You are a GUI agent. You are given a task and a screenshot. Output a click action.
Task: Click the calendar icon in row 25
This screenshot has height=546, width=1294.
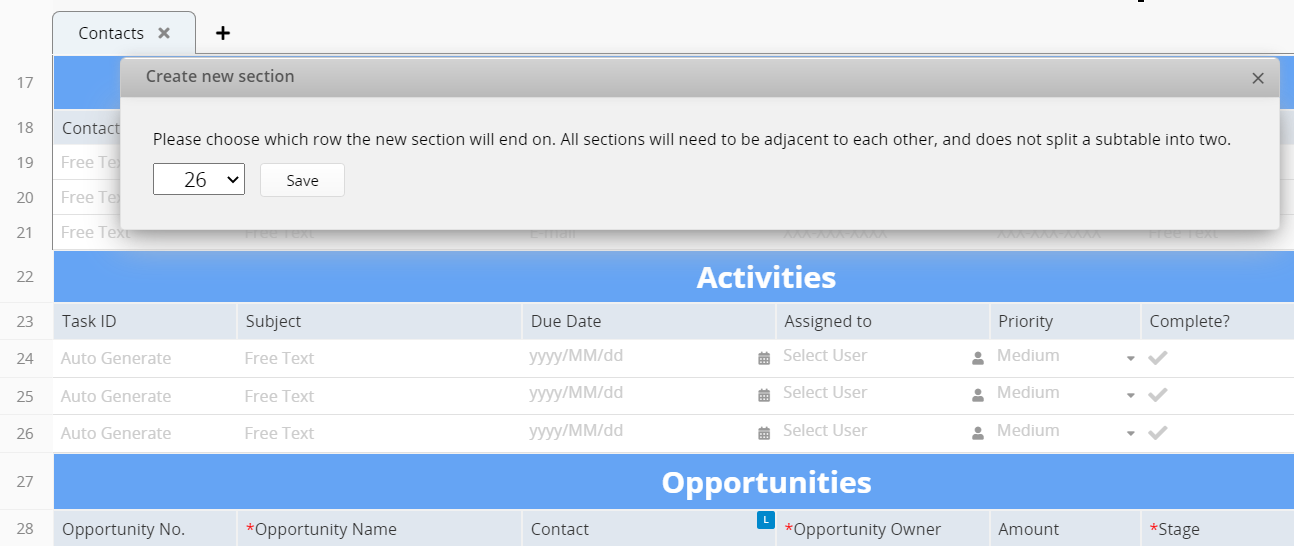[x=764, y=395]
